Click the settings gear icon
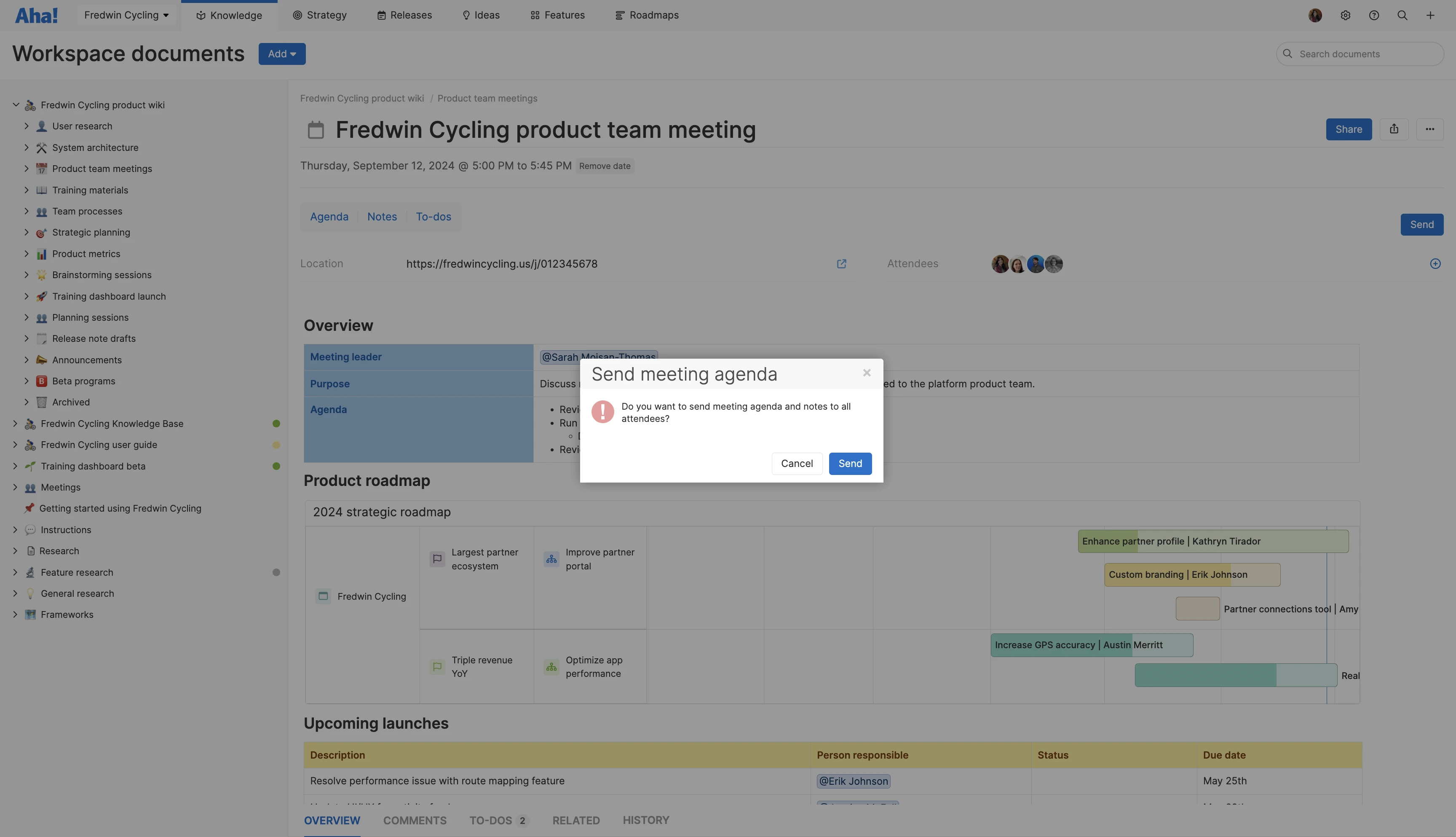Screen dimensions: 1456x837 1345,16
